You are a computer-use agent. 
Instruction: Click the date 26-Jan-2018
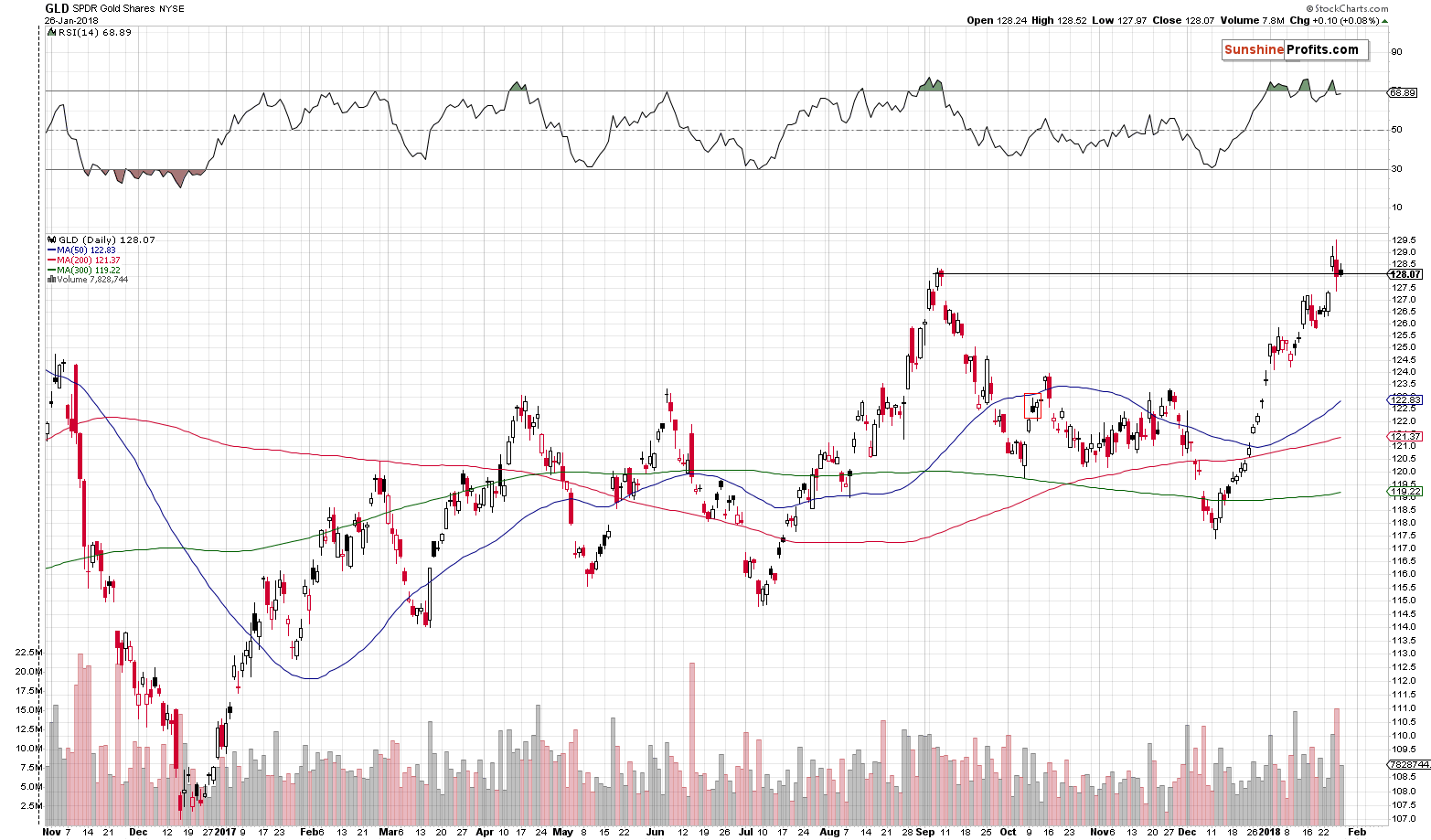click(71, 20)
